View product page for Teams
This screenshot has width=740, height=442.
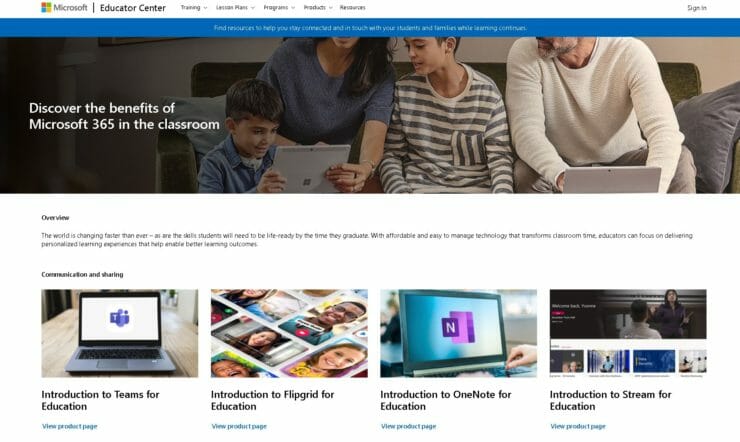click(x=69, y=426)
